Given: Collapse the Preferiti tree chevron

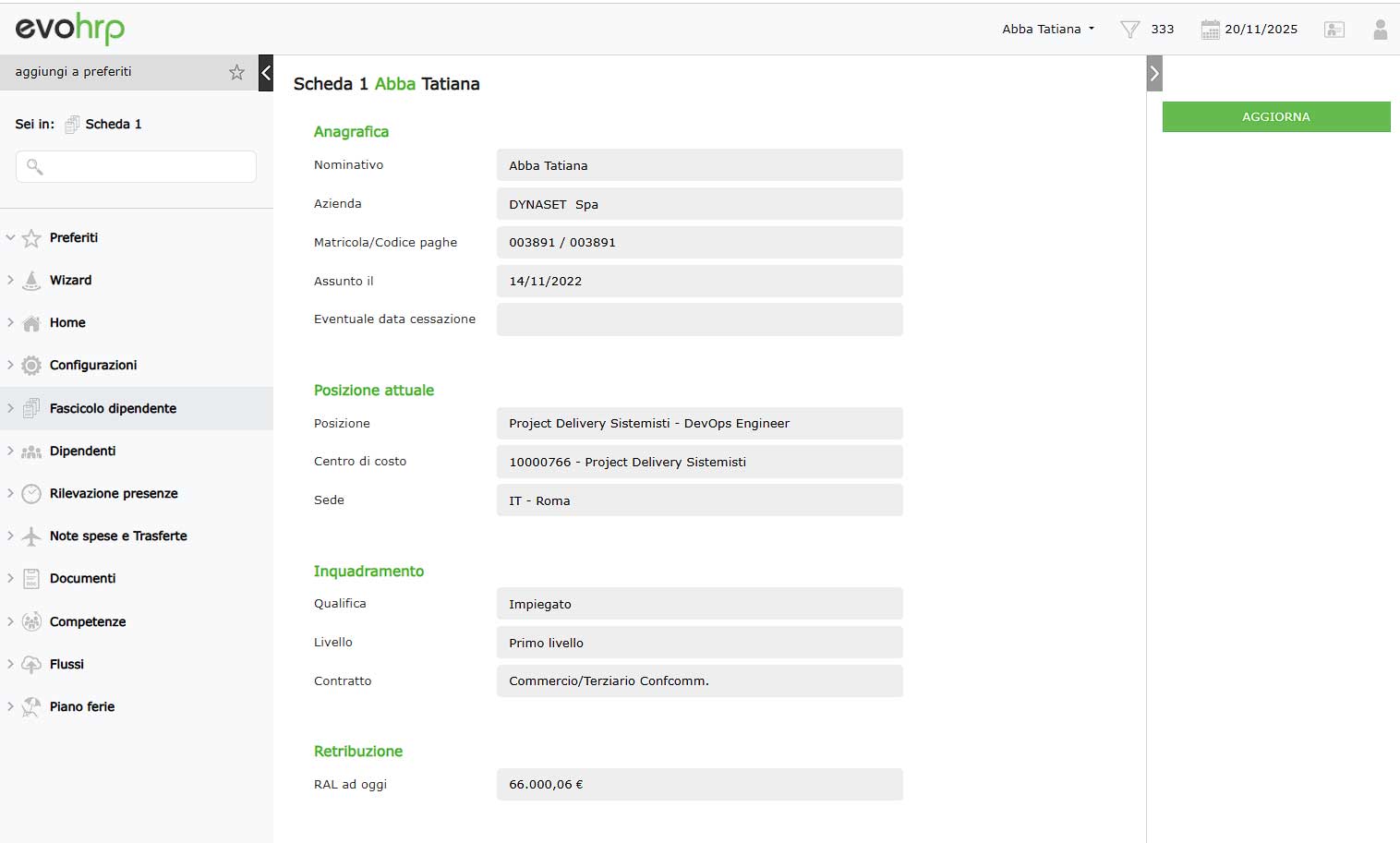Looking at the screenshot, I should (10, 238).
